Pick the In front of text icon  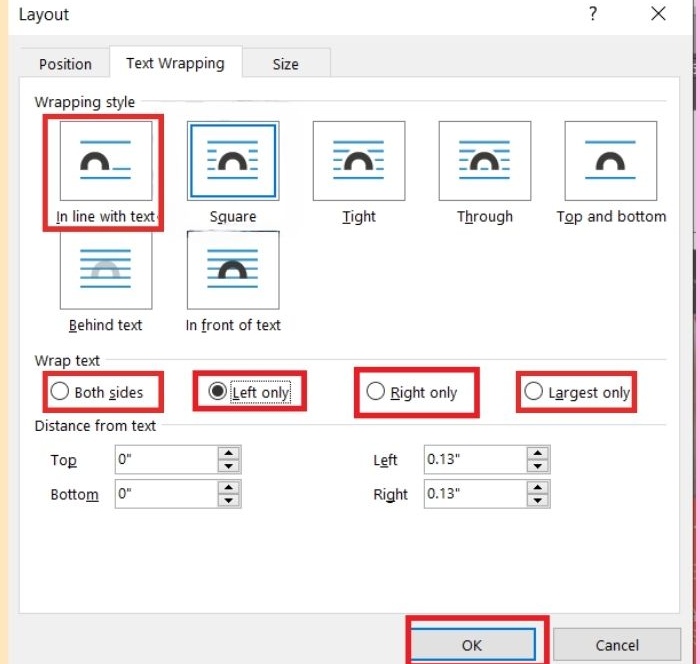pyautogui.click(x=232, y=270)
